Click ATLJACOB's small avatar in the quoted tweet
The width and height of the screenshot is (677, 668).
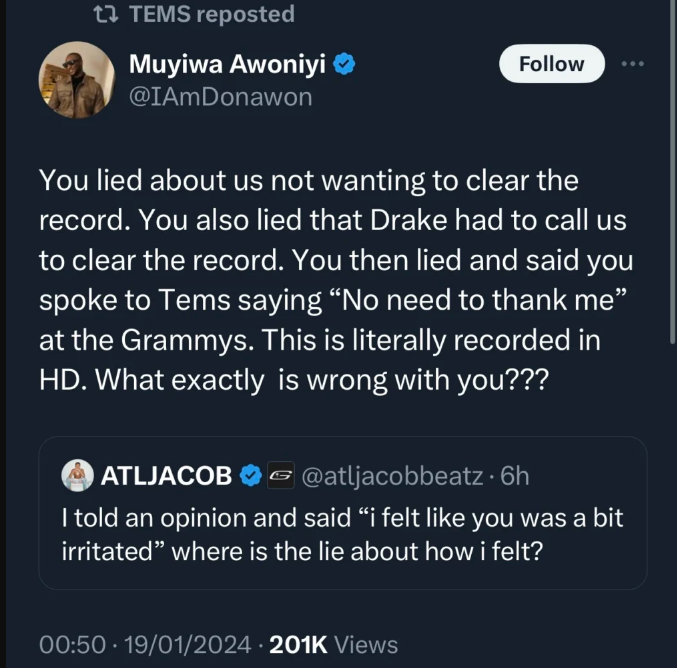pos(77,476)
